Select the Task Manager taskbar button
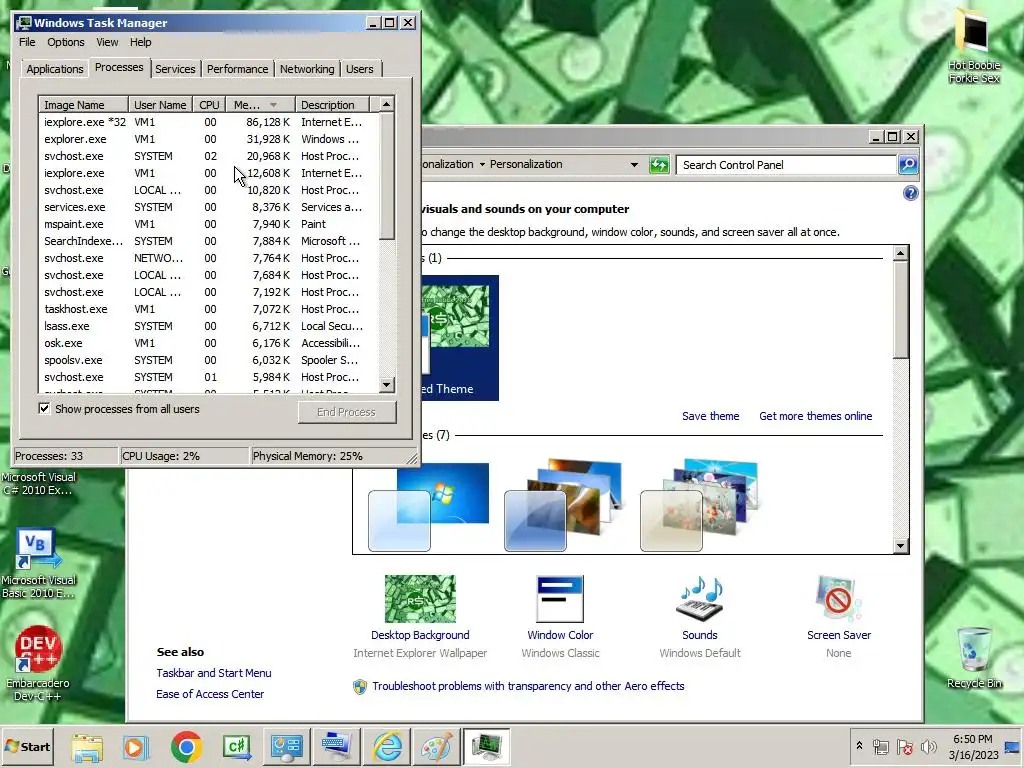The image size is (1024, 768). (x=487, y=746)
